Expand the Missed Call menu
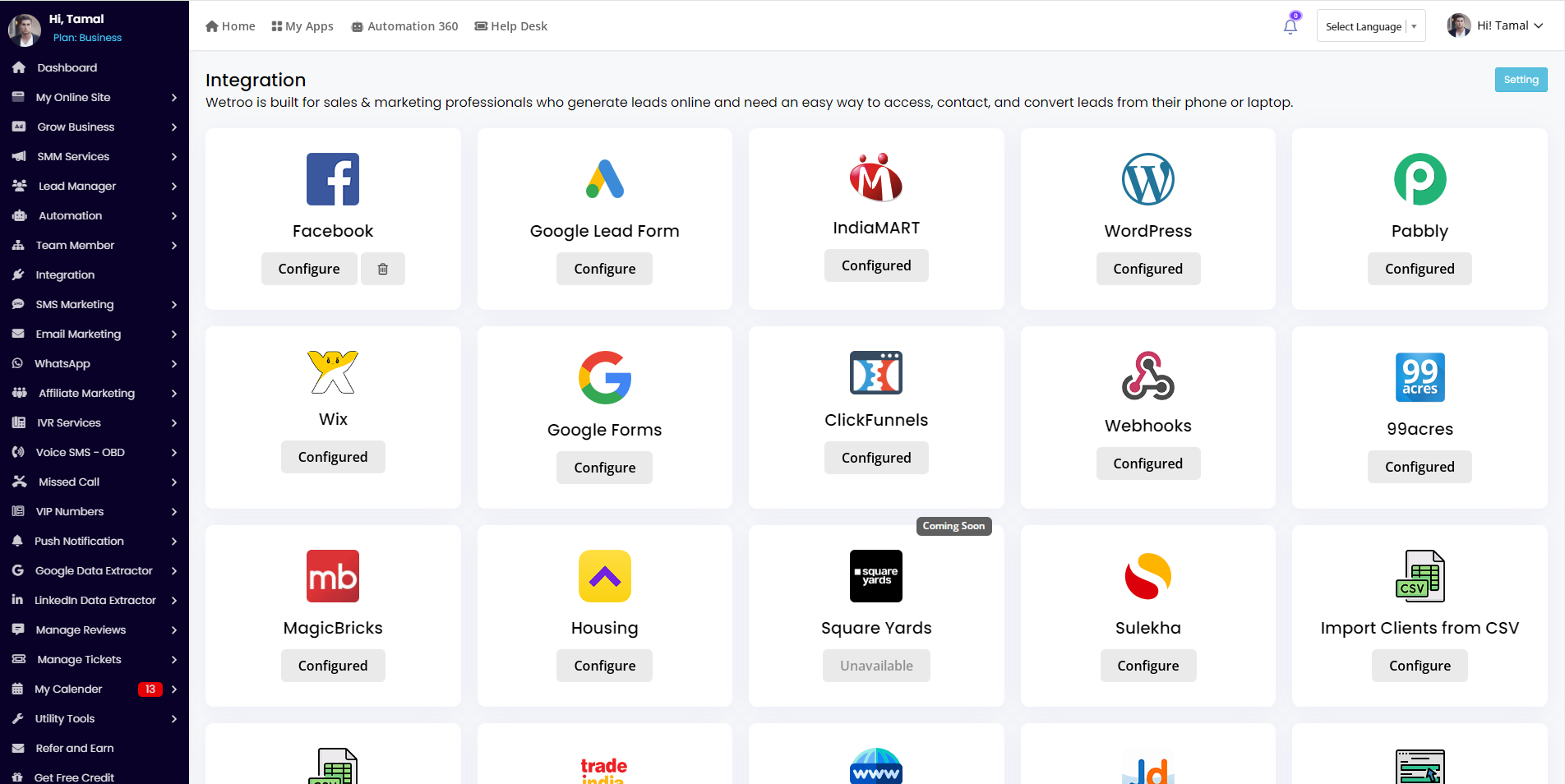This screenshot has height=784, width=1565. click(95, 482)
